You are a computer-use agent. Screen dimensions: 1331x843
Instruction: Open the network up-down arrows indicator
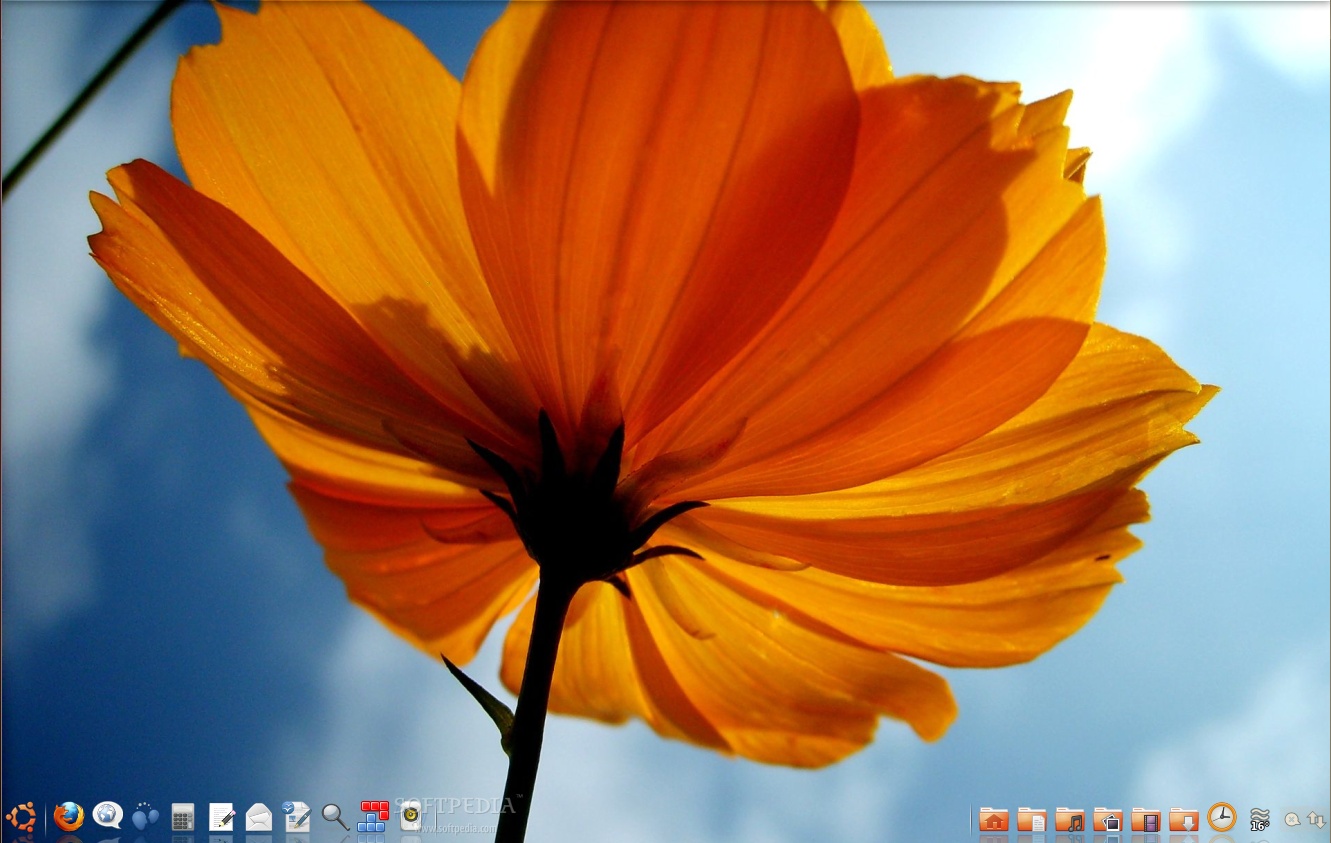pyautogui.click(x=1316, y=819)
